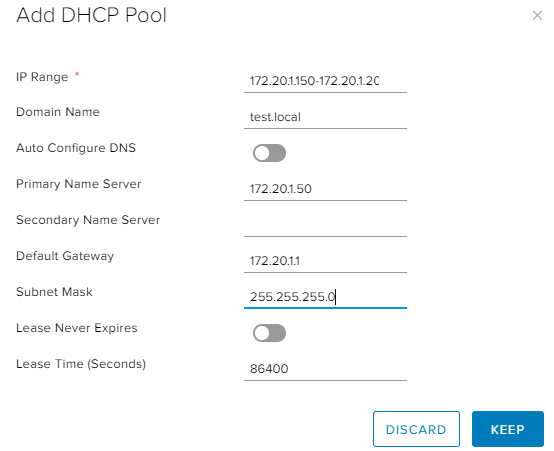Click the Lease Time (Seconds) label
Screen dimensions: 554x451
click(81, 364)
